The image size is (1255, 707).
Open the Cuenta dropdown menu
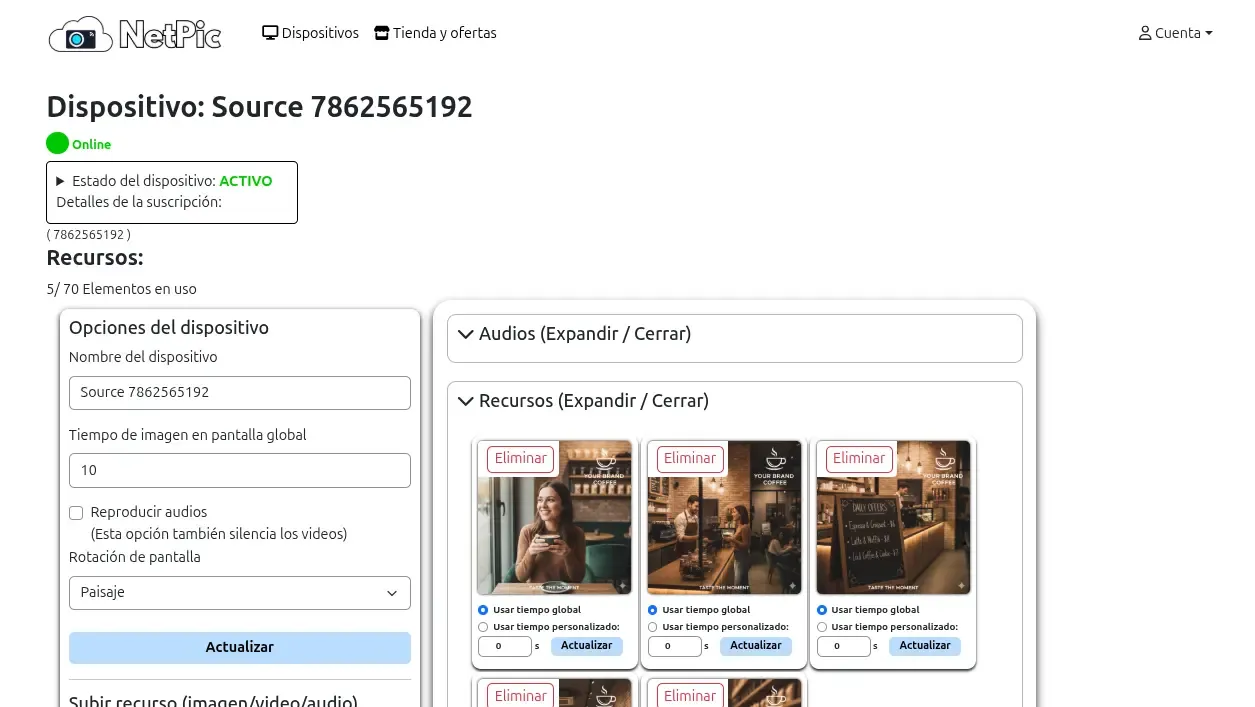click(1176, 33)
